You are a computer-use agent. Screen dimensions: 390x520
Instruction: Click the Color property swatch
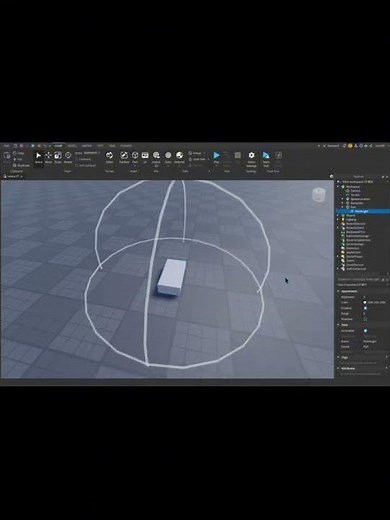tap(365, 302)
